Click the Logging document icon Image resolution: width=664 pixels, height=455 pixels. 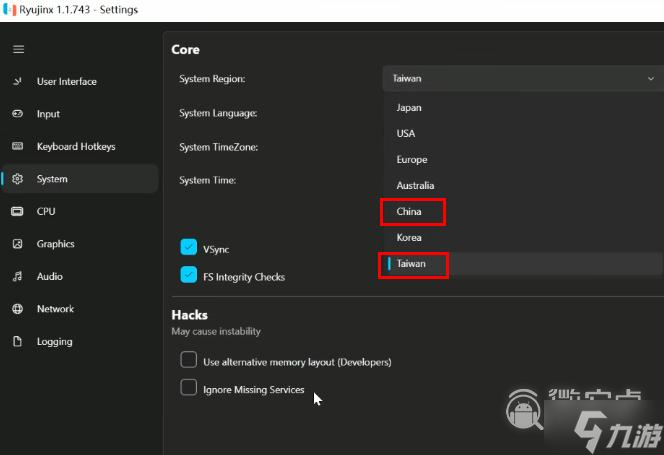17,341
